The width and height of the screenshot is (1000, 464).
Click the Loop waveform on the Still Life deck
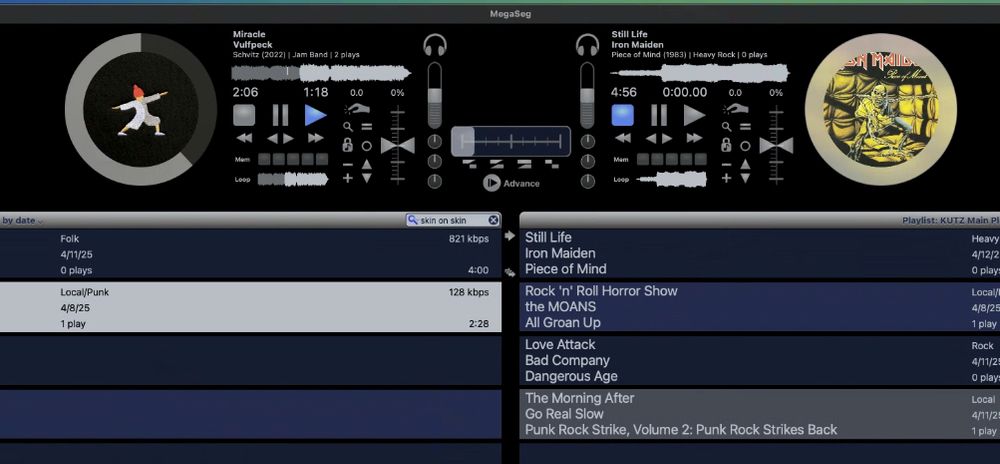pos(672,179)
